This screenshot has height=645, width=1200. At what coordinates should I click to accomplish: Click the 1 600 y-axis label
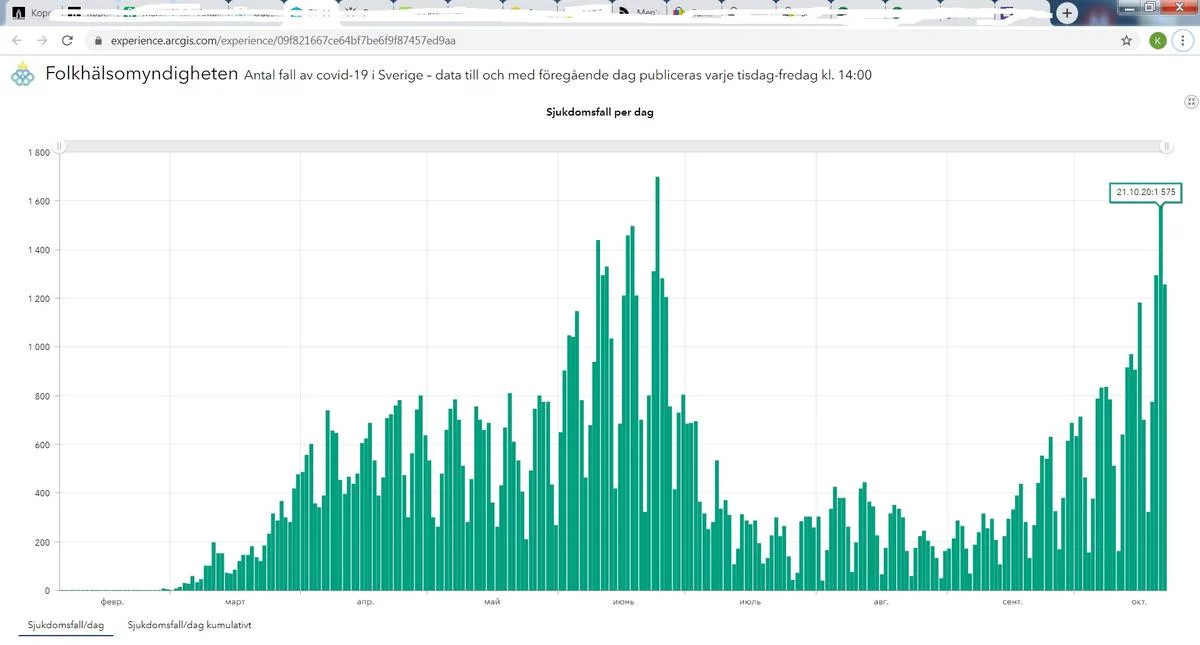point(38,201)
